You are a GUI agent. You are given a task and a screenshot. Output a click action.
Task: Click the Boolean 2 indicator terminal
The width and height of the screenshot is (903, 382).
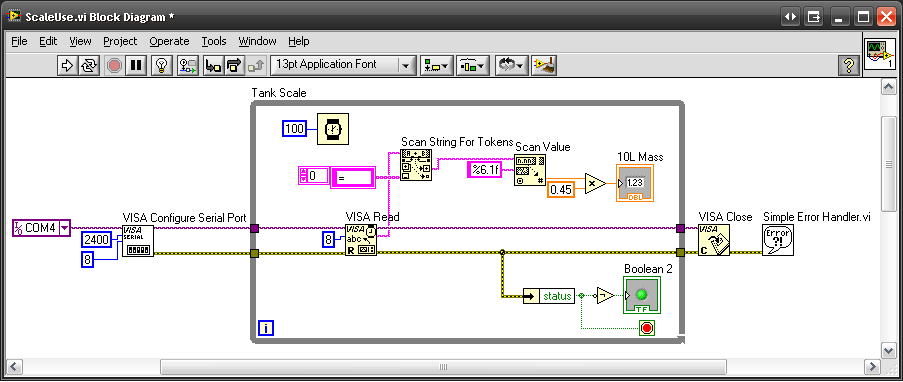tap(642, 295)
